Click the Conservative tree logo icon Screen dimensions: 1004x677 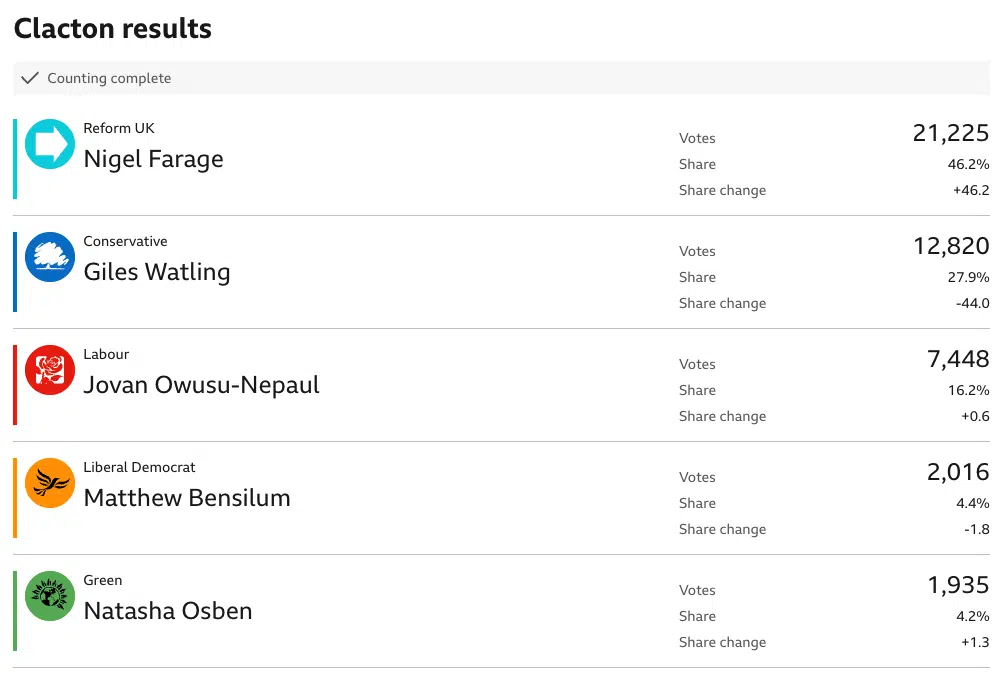50,257
